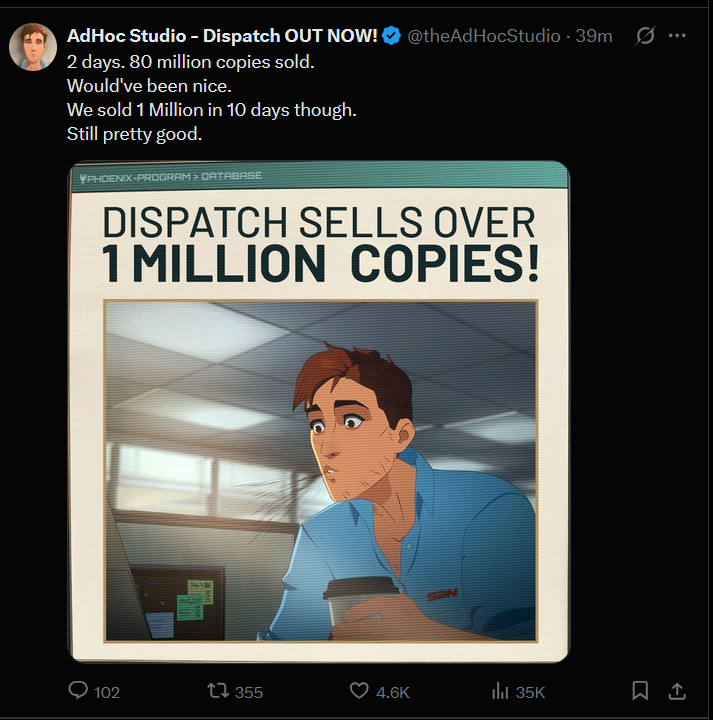713x720 pixels.
Task: Like the tweet with the heart icon
Action: point(359,691)
